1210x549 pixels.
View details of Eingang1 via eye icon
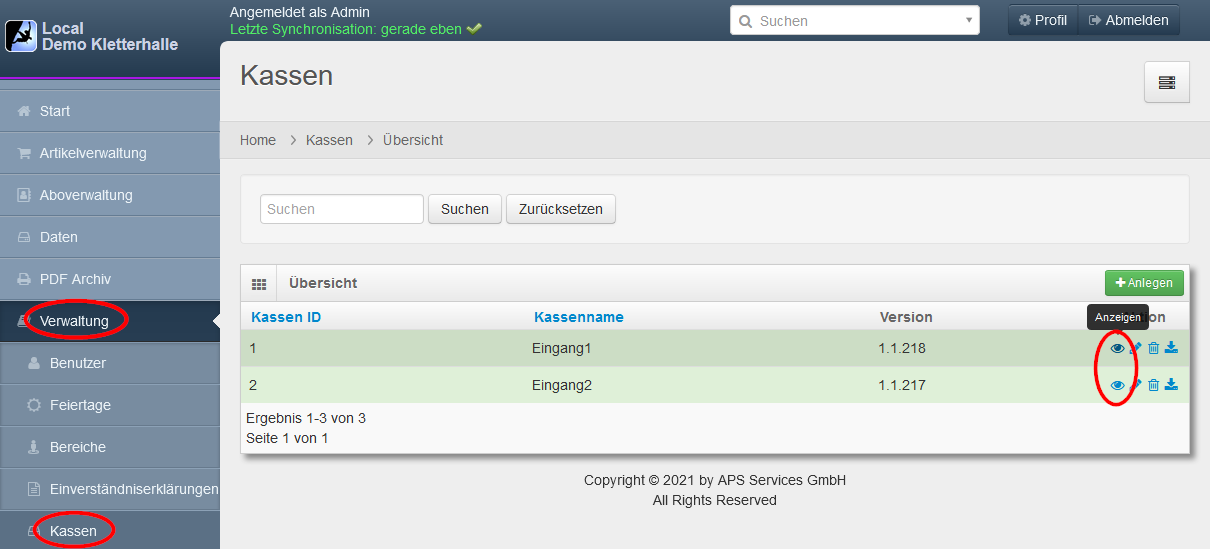(1117, 348)
